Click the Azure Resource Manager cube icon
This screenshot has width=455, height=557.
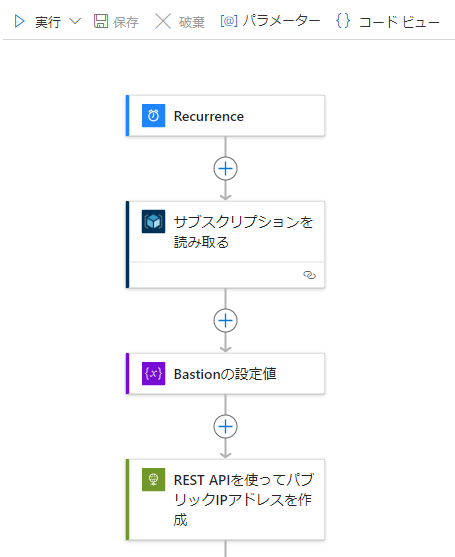coord(153,221)
